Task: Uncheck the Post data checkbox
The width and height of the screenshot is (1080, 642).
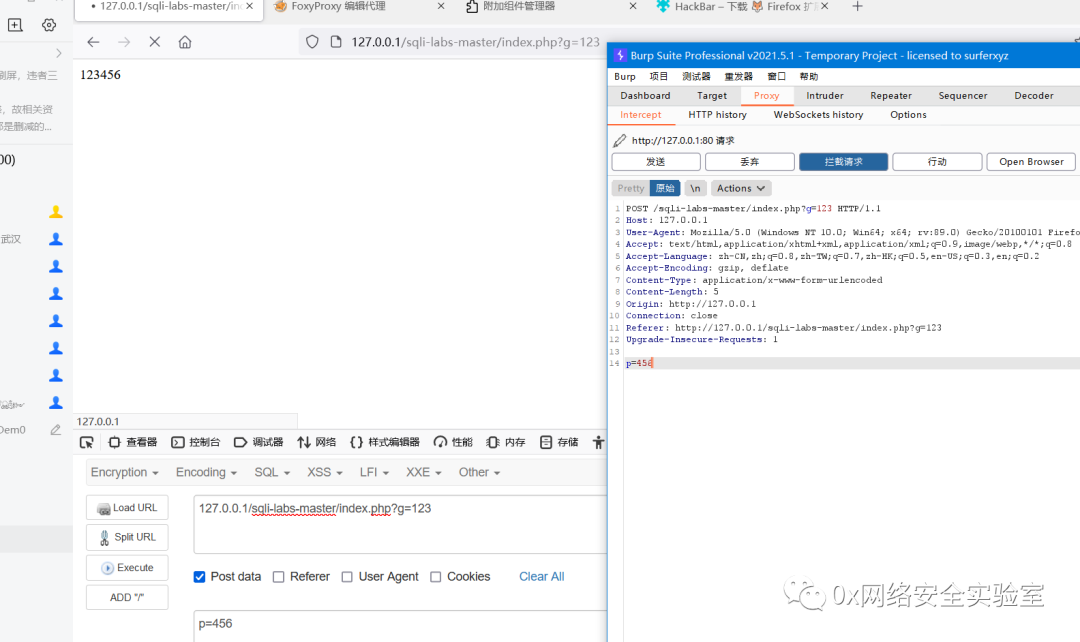Action: (199, 577)
